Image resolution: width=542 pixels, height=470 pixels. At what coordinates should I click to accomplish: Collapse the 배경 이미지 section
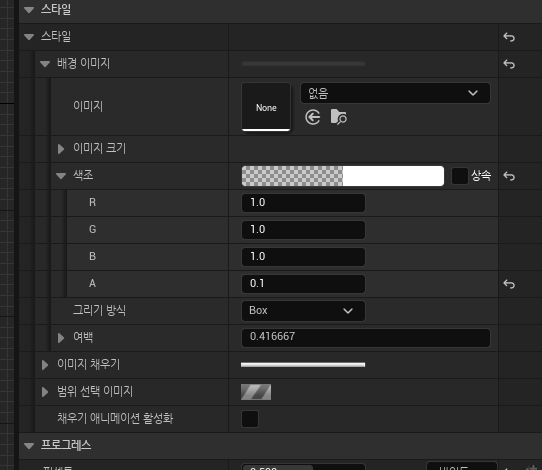point(45,64)
